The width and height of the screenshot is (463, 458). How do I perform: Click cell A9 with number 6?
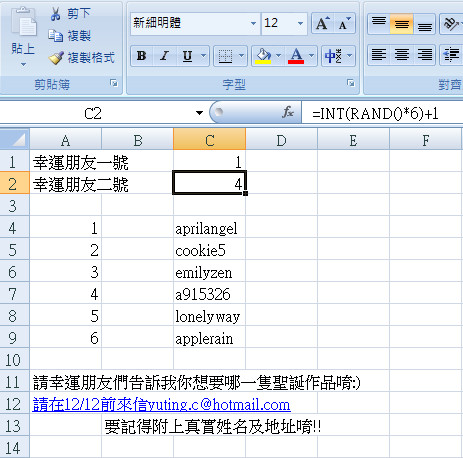pos(65,337)
